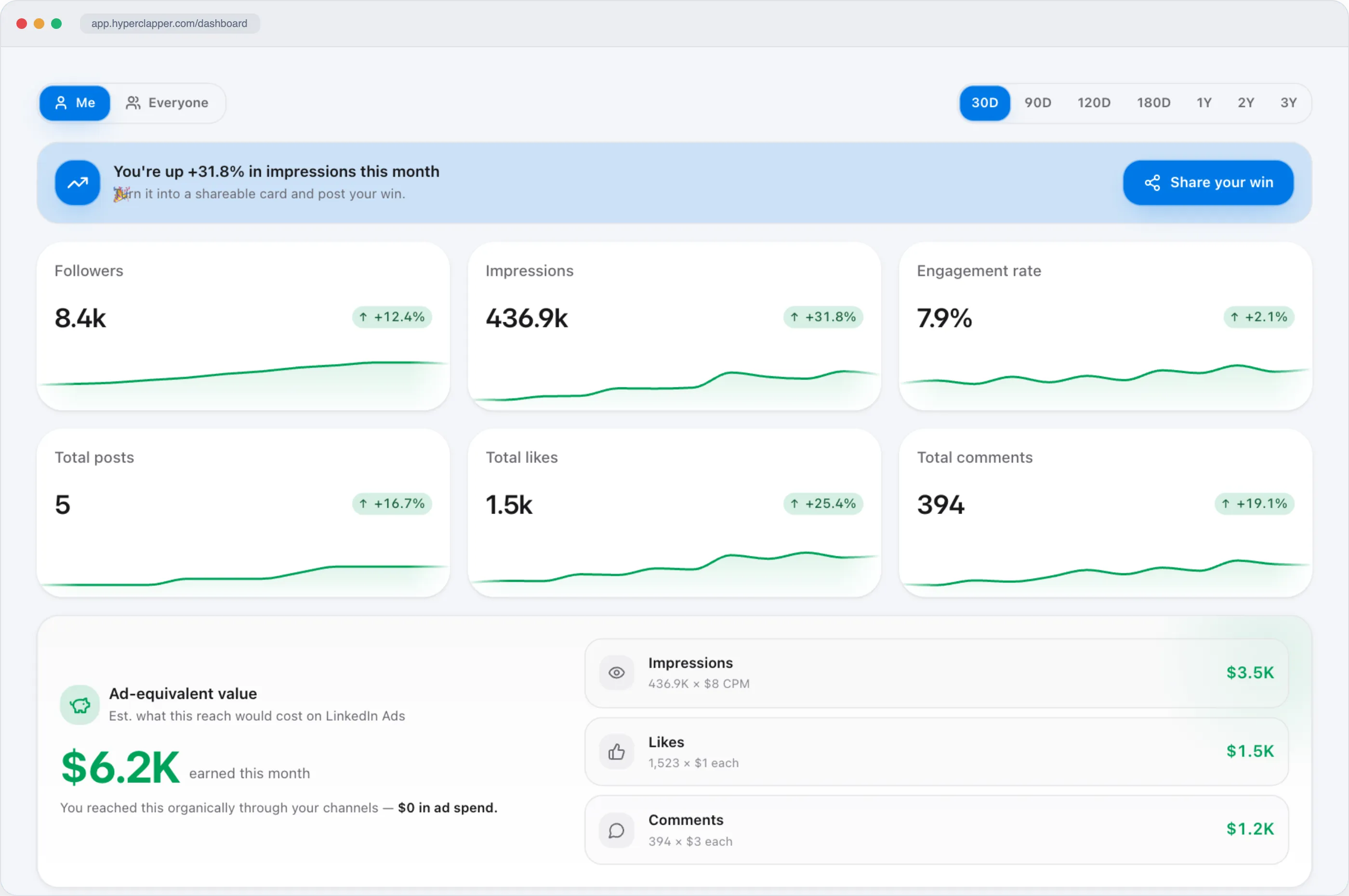Select the 2Y time range
1349x896 pixels.
[1245, 103]
